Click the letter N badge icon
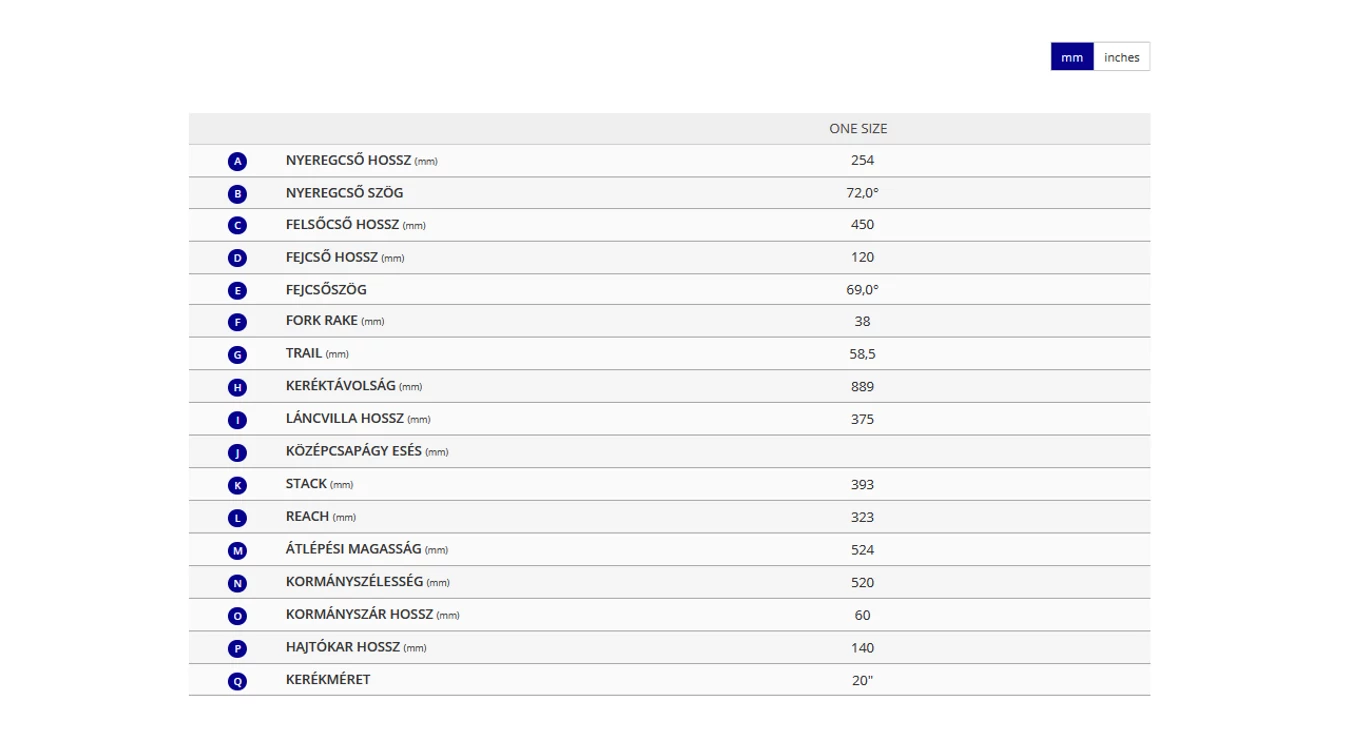1350x750 pixels. pos(237,583)
